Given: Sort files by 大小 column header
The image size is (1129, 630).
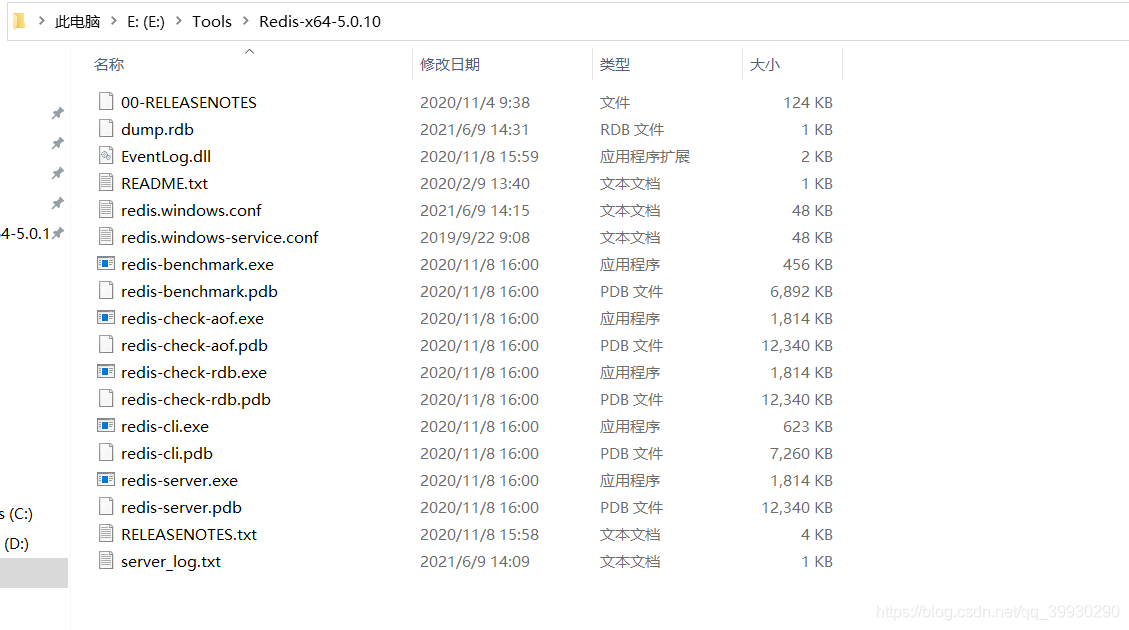Looking at the screenshot, I should [x=765, y=64].
